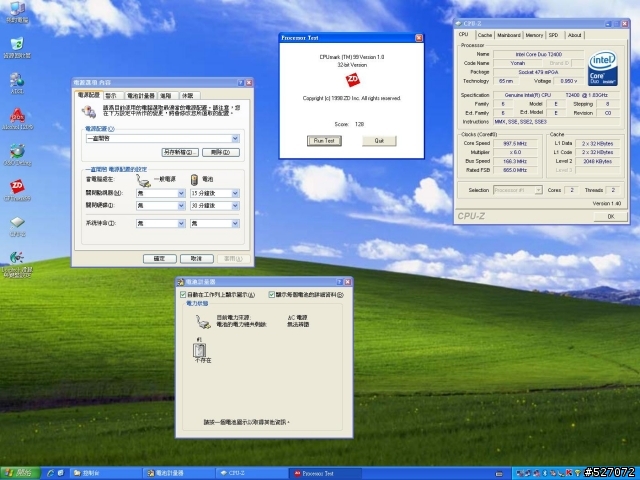Select the CPU tab in CPU-Z
This screenshot has width=640, height=480.
tap(464, 34)
